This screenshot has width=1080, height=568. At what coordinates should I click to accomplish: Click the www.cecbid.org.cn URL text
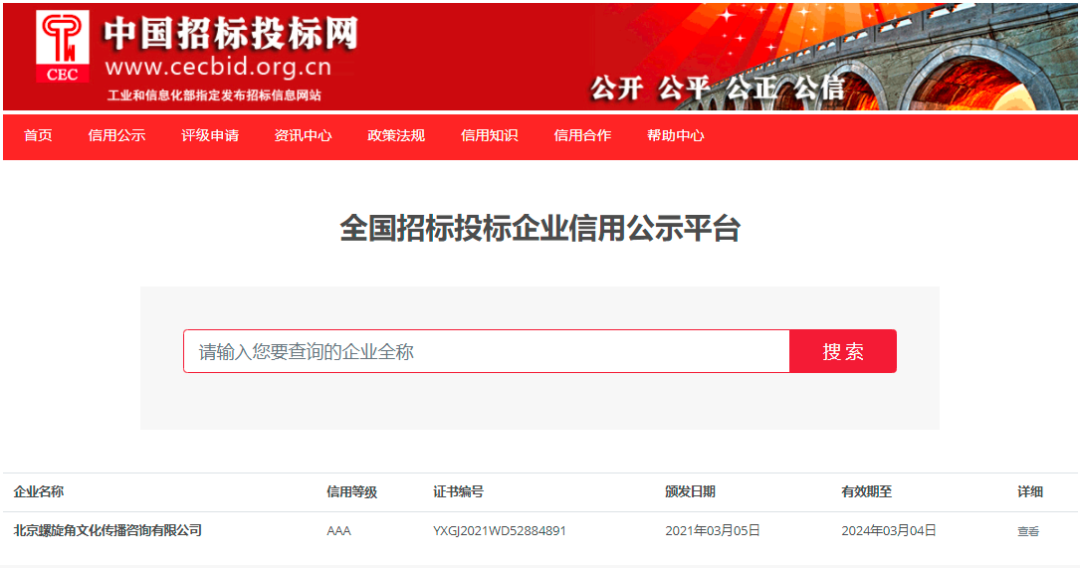point(218,67)
